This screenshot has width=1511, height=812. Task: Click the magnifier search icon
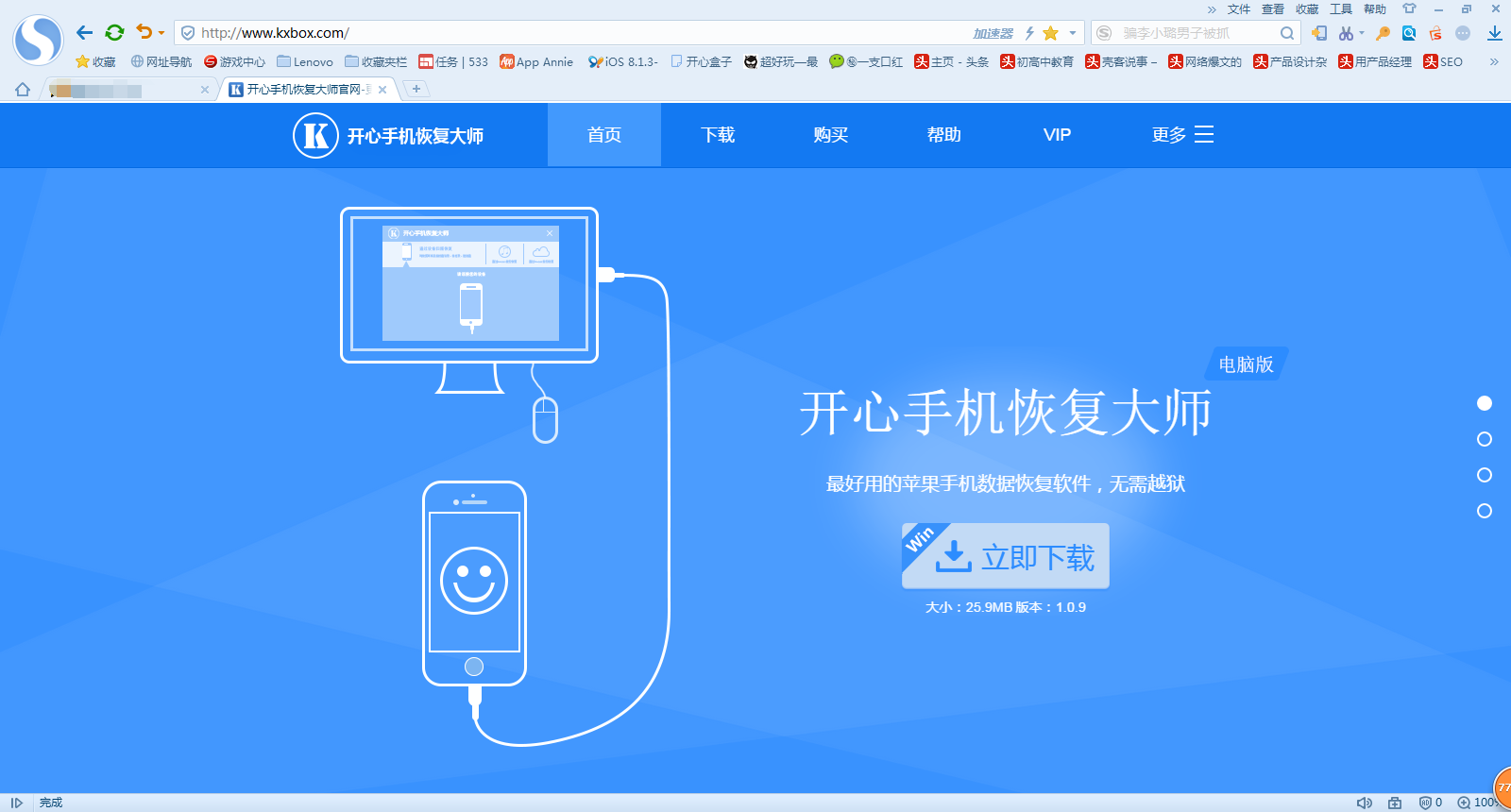1287,33
